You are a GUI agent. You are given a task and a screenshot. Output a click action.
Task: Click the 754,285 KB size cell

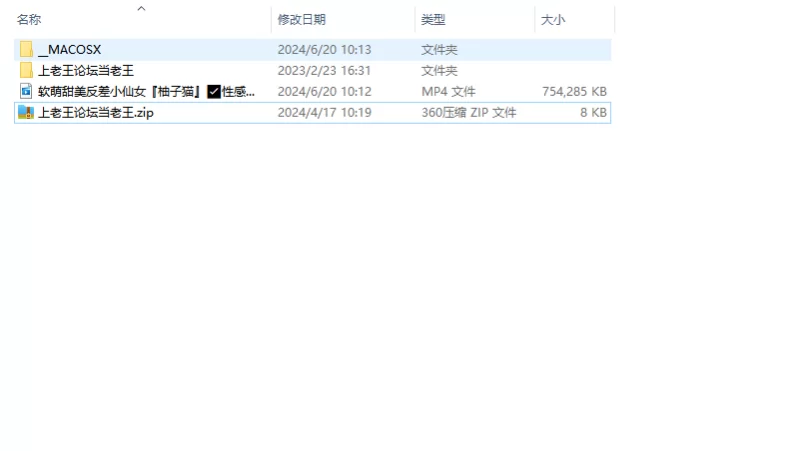coord(574,91)
